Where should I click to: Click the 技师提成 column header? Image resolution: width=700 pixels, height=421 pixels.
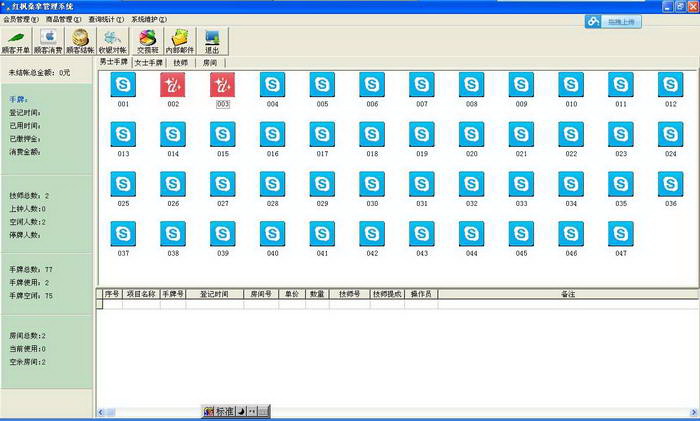(x=387, y=294)
